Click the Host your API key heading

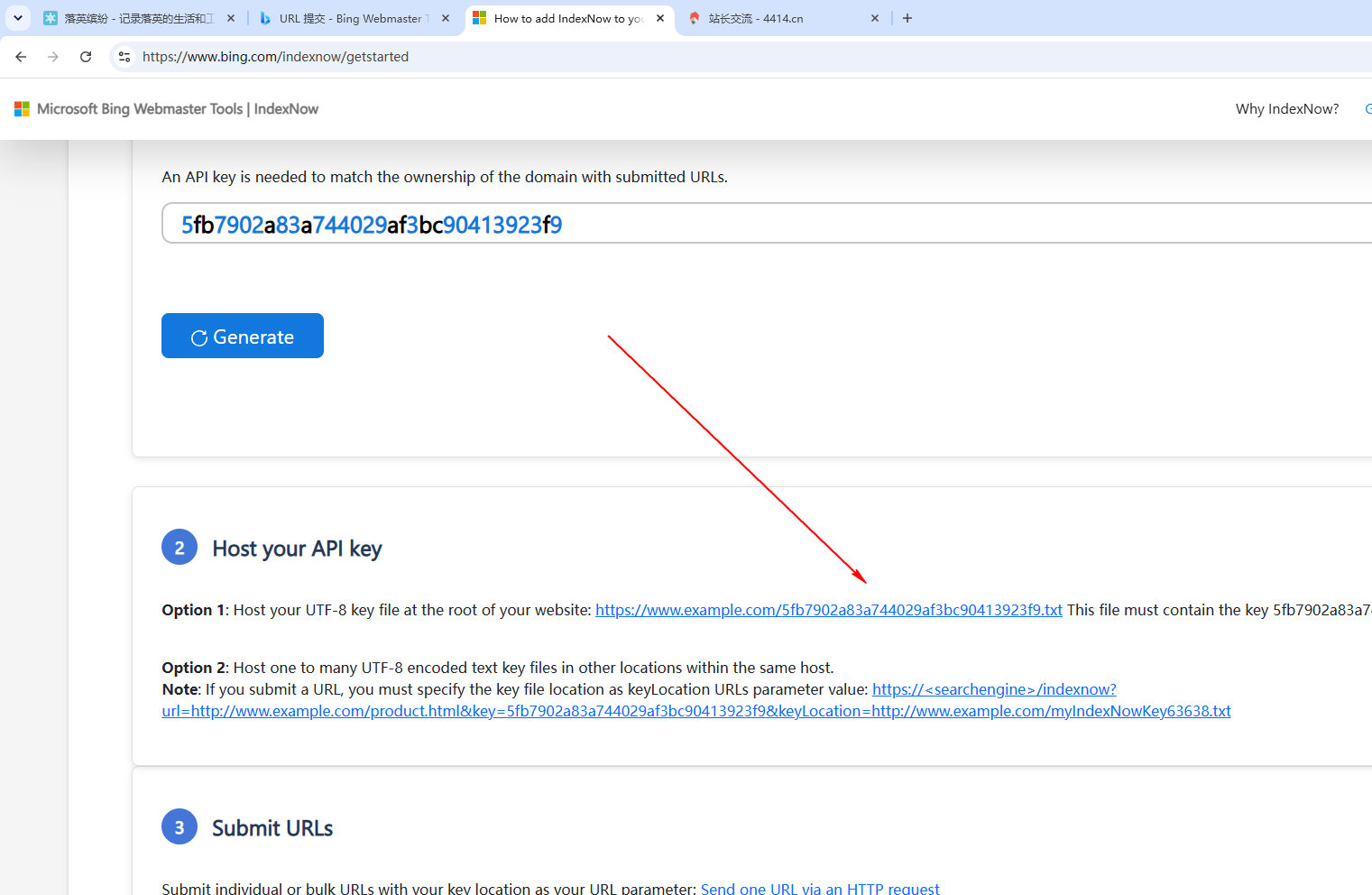297,549
